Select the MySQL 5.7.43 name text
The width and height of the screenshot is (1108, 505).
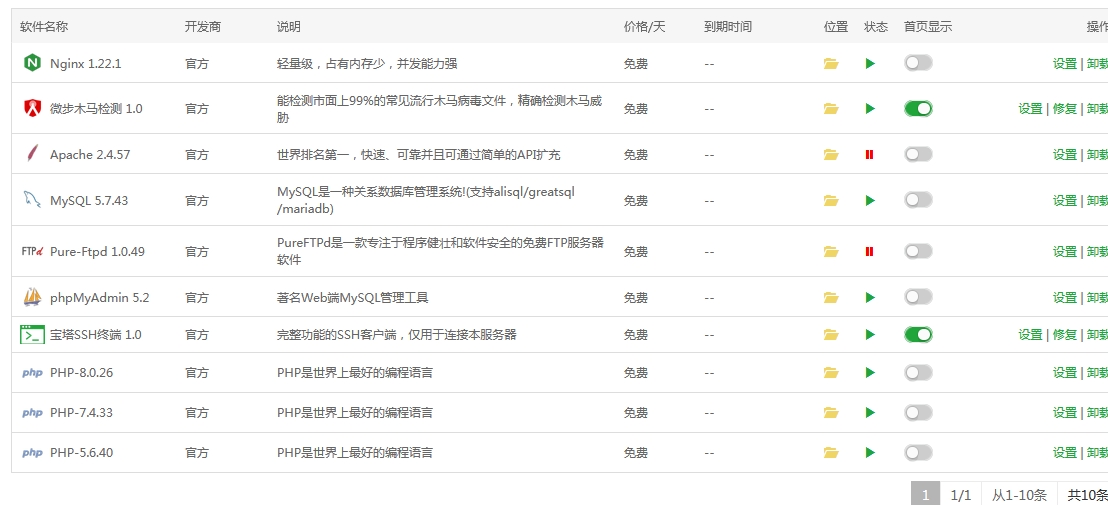coord(89,201)
